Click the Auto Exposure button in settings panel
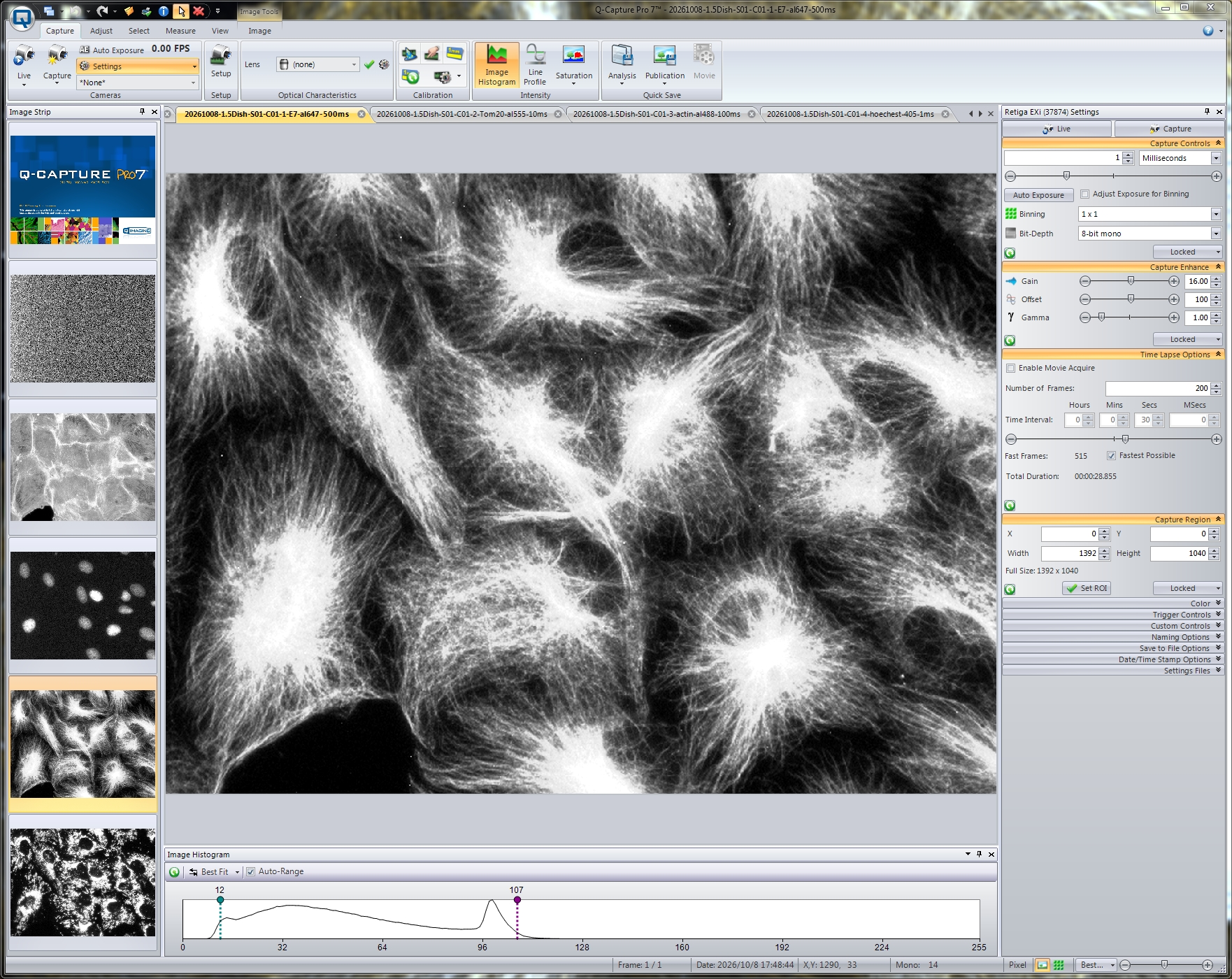Image resolution: width=1232 pixels, height=979 pixels. (1038, 195)
